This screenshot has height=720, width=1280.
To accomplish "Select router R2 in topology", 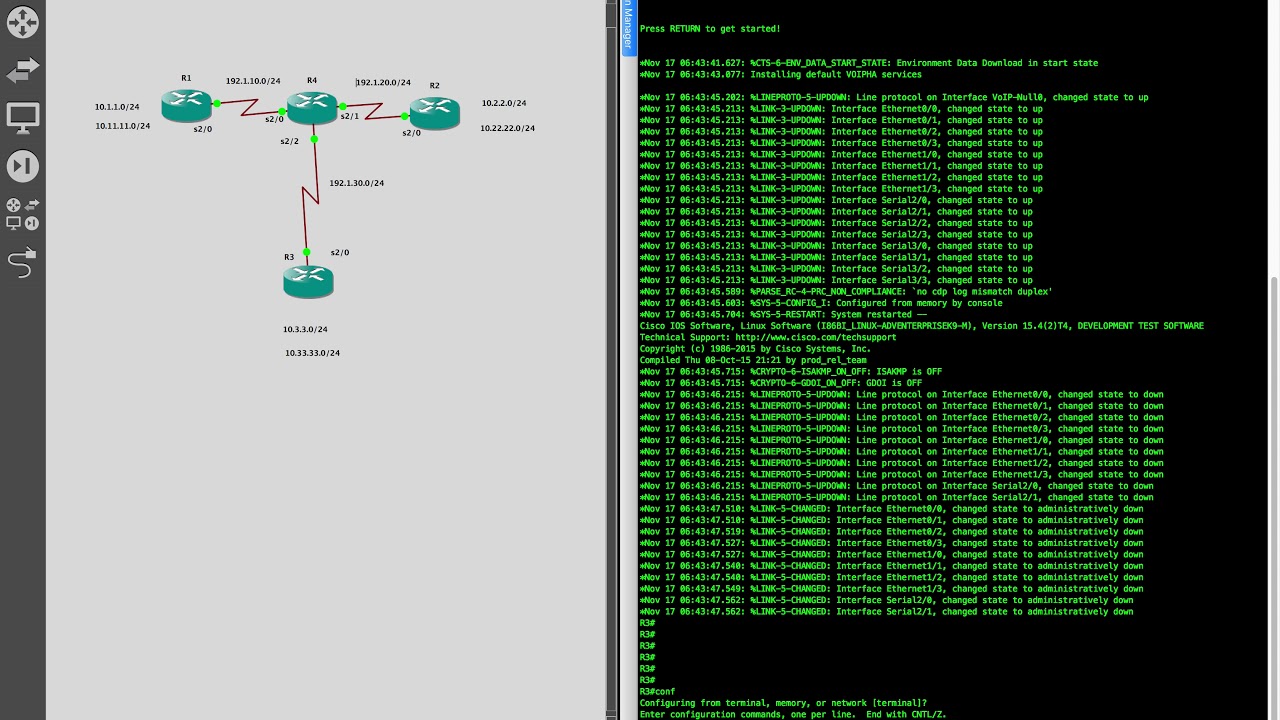I will (x=434, y=112).
